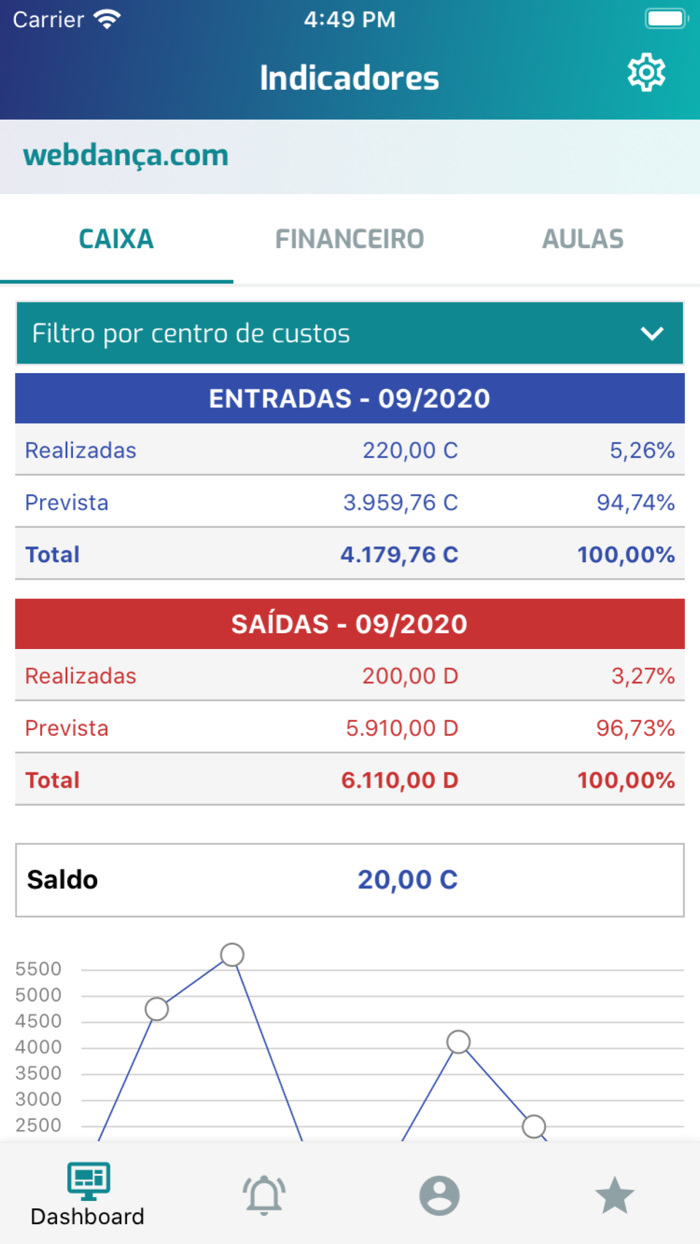Open the user profile icon
This screenshot has height=1244, width=700.
click(x=438, y=1195)
